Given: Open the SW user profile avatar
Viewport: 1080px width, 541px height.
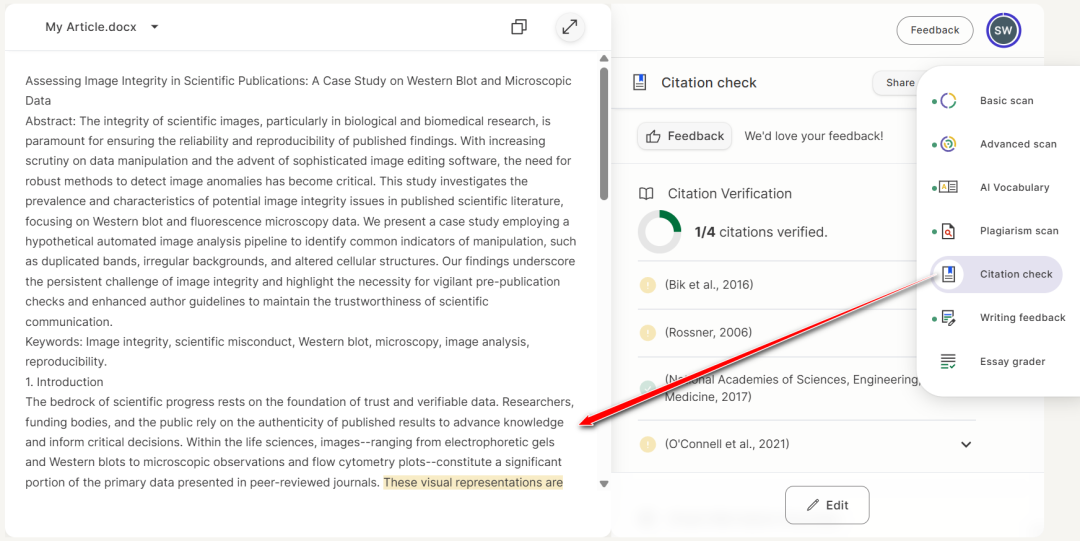Looking at the screenshot, I should 1003,31.
